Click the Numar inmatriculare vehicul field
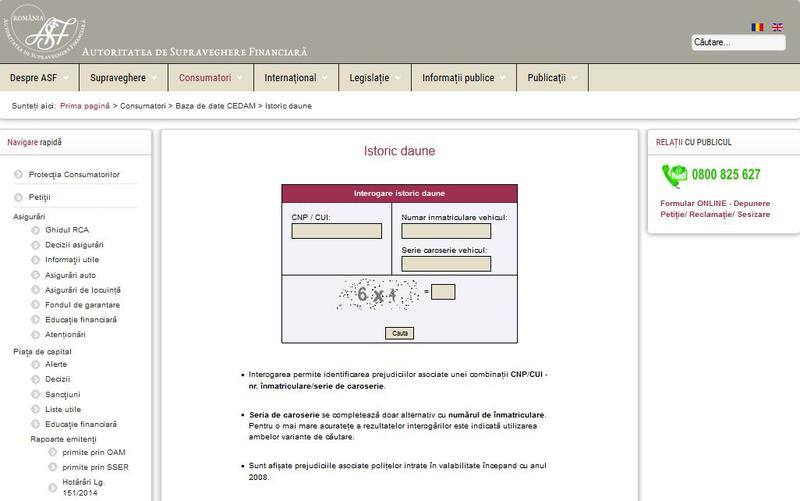This screenshot has height=501, width=800. pyautogui.click(x=445, y=231)
